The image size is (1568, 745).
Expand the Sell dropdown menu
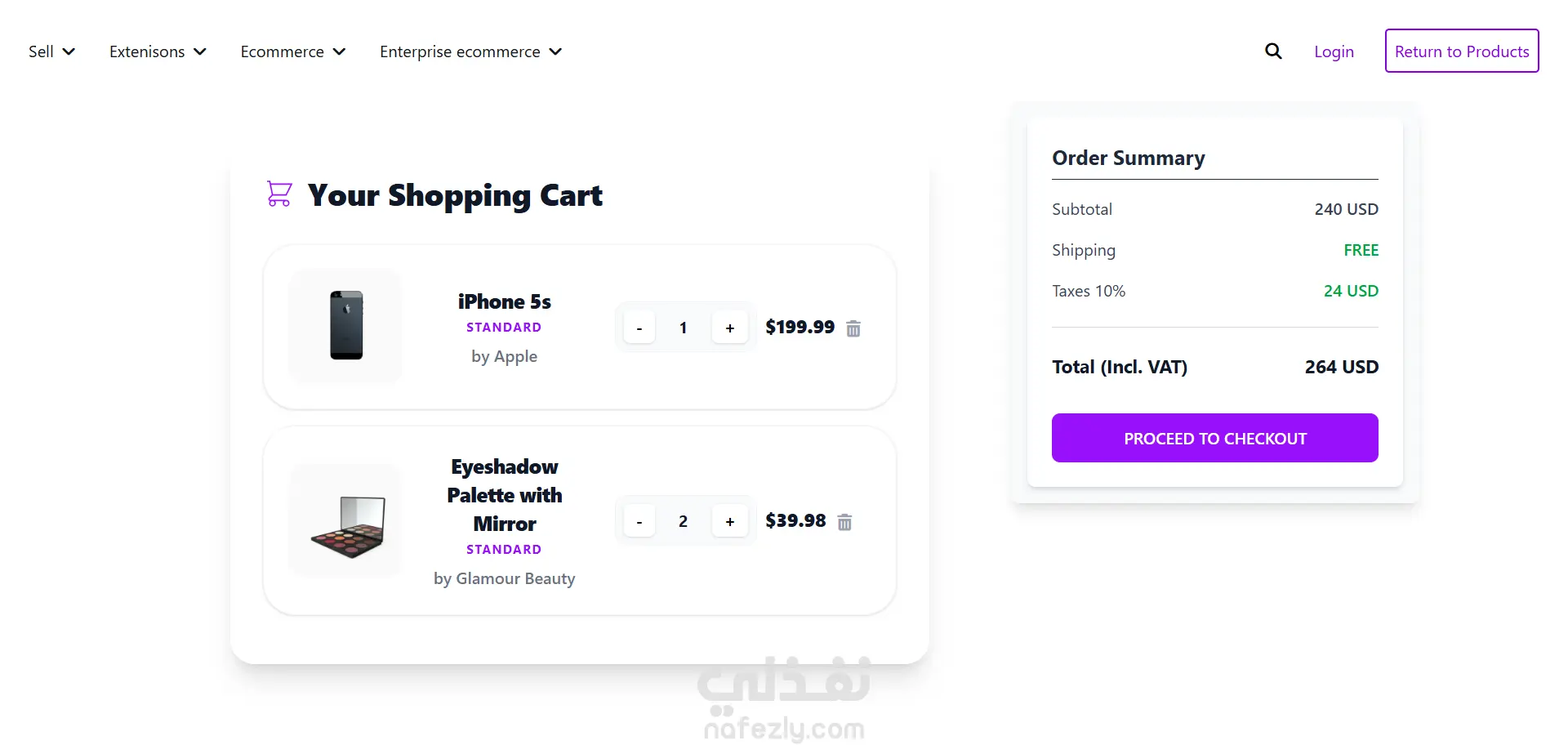coord(51,51)
